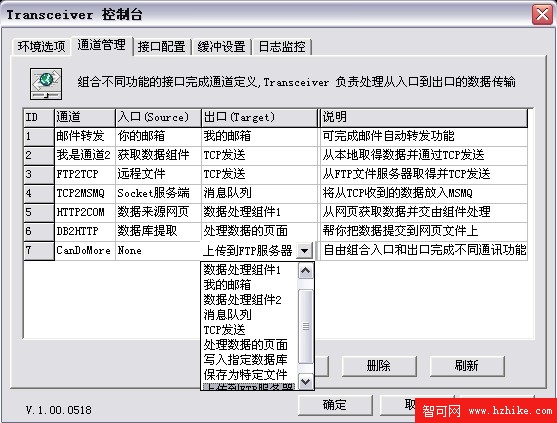Click the Transceiver globe channel icon
The image size is (557, 423).
click(46, 84)
